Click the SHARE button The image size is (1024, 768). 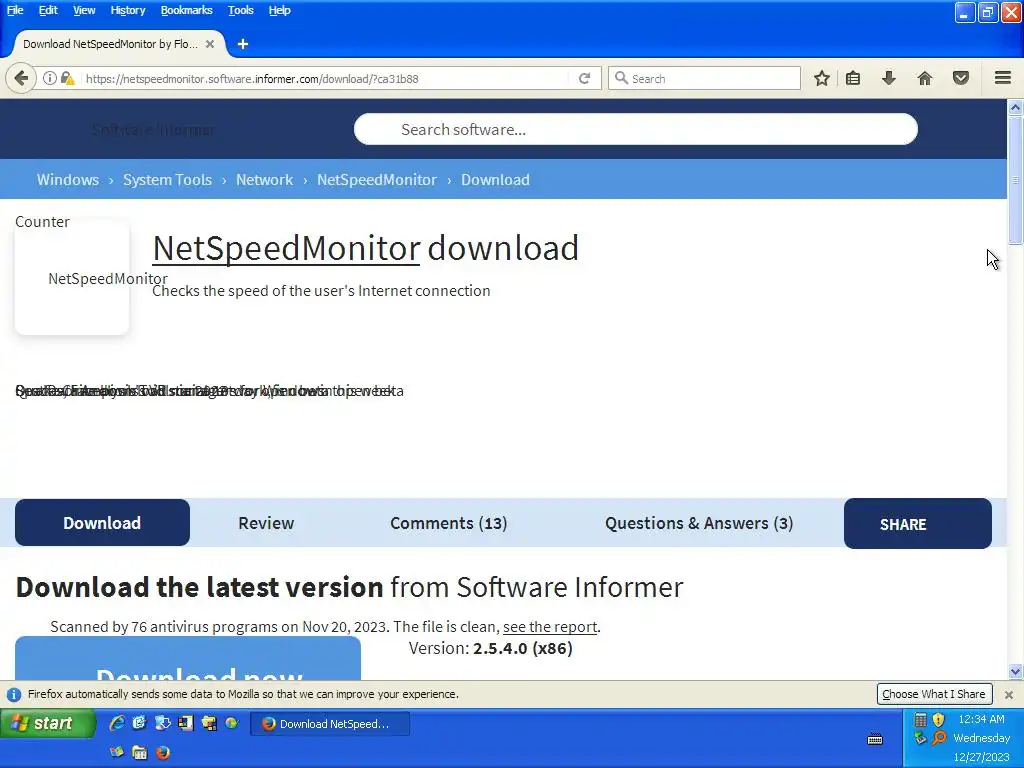click(918, 524)
